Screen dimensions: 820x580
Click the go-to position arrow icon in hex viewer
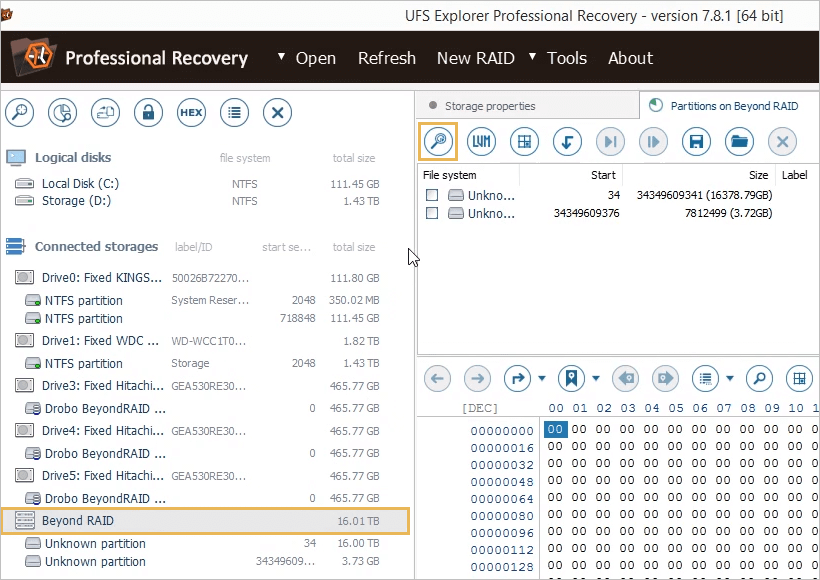[x=517, y=378]
